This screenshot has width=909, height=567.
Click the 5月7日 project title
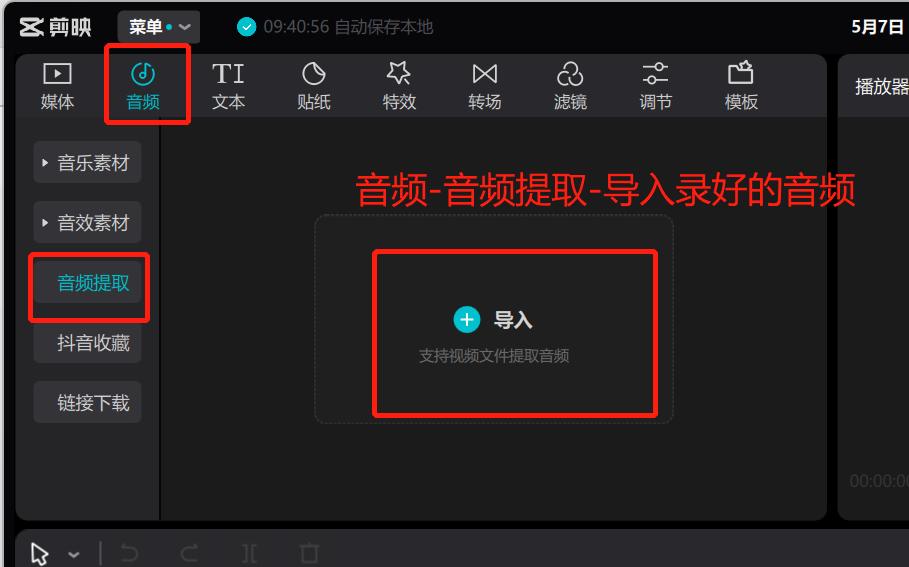point(878,27)
